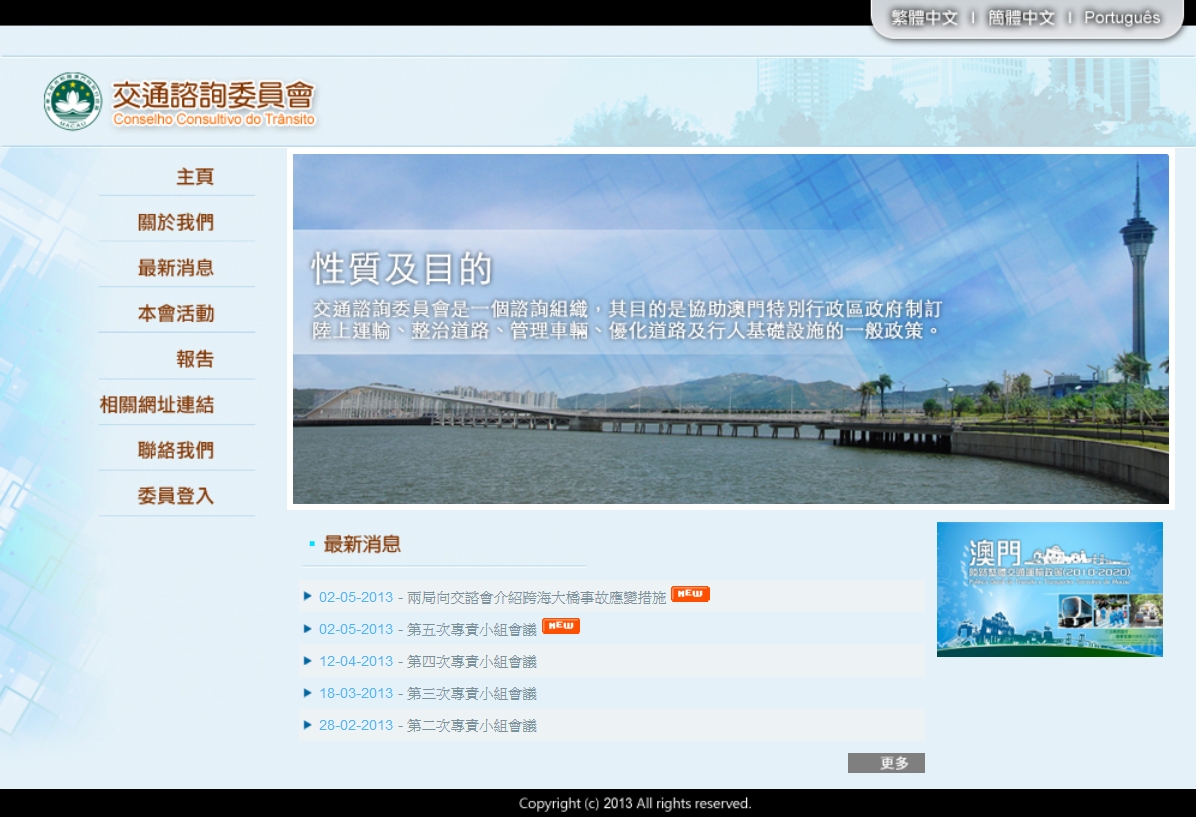Image resolution: width=1196 pixels, height=818 pixels.
Task: Open 相關網址連結 in the sidebar
Action: pos(157,405)
